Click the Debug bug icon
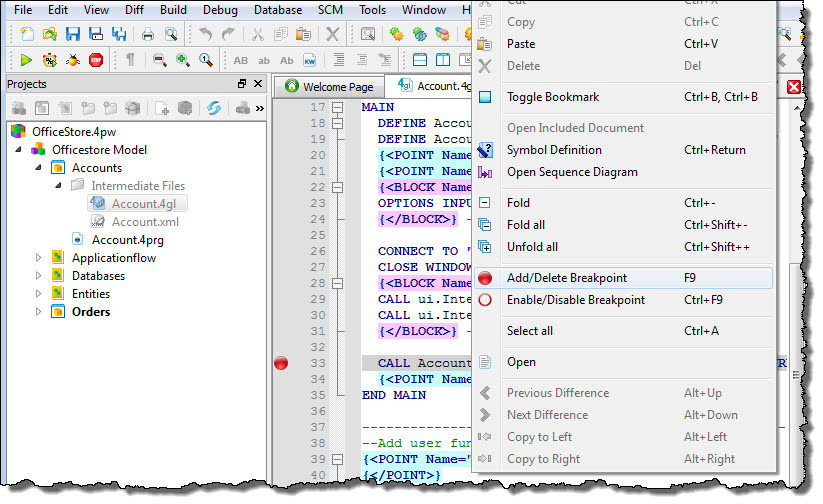Image resolution: width=823 pixels, height=504 pixels. (73, 60)
